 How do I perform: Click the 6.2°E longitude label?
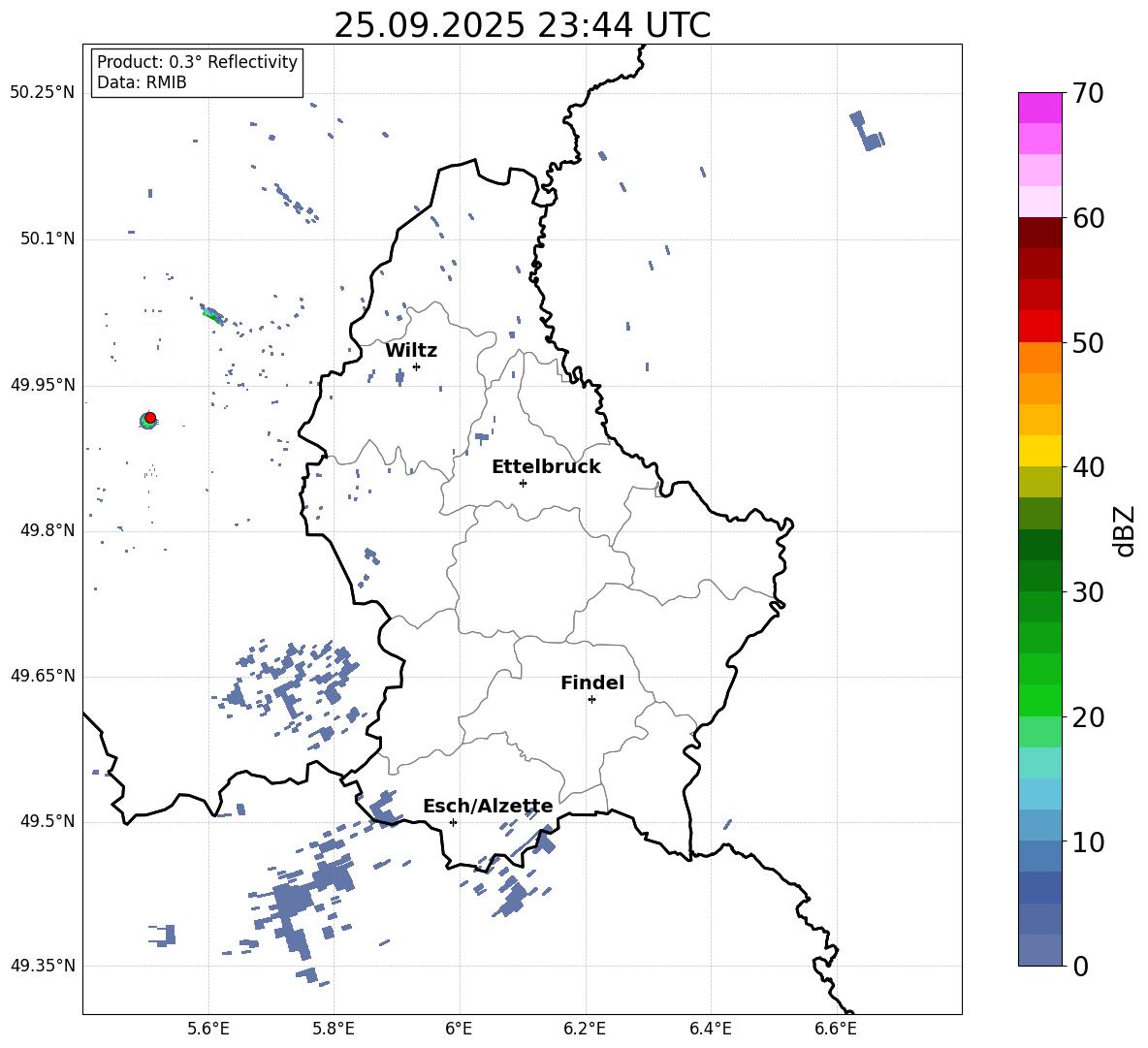click(x=585, y=1029)
